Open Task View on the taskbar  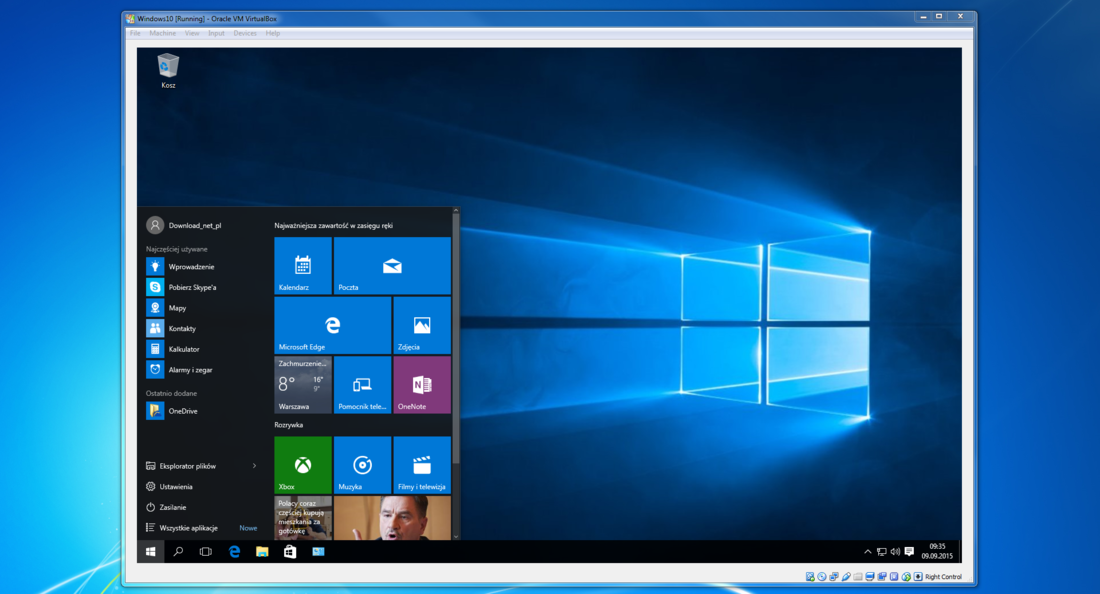(x=206, y=552)
